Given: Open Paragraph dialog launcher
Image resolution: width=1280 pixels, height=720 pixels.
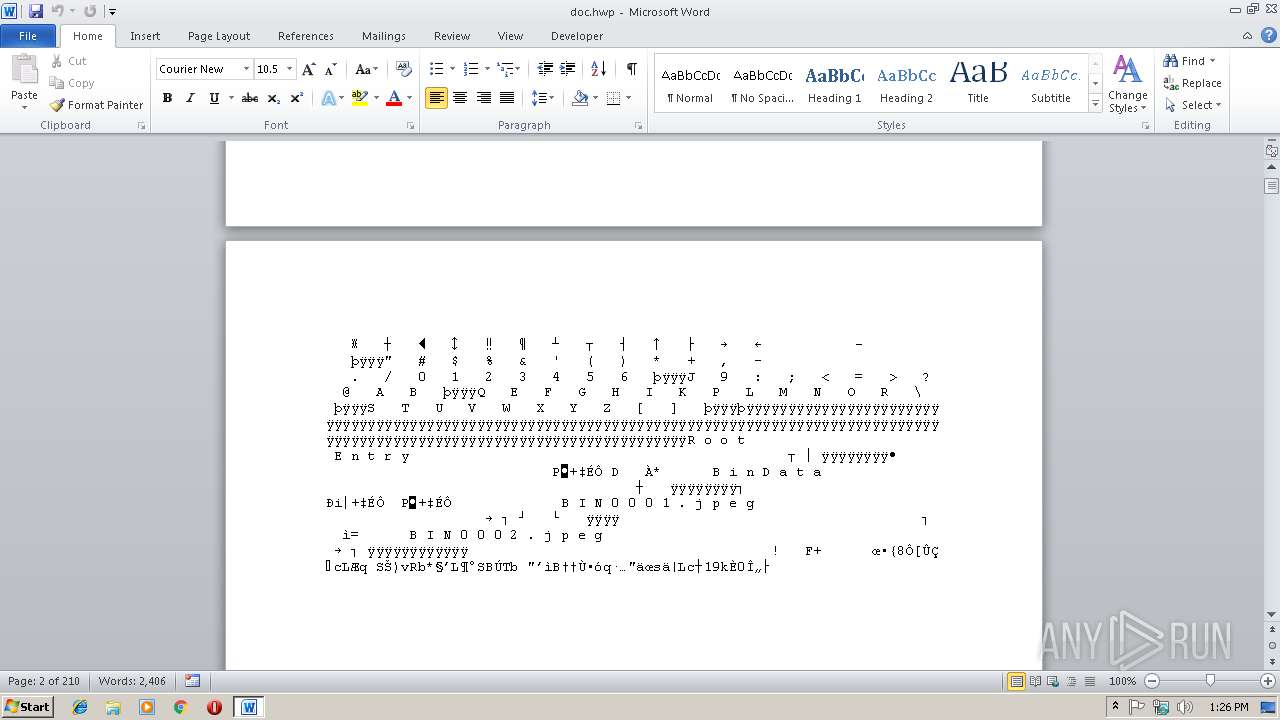Looking at the screenshot, I should (638, 126).
